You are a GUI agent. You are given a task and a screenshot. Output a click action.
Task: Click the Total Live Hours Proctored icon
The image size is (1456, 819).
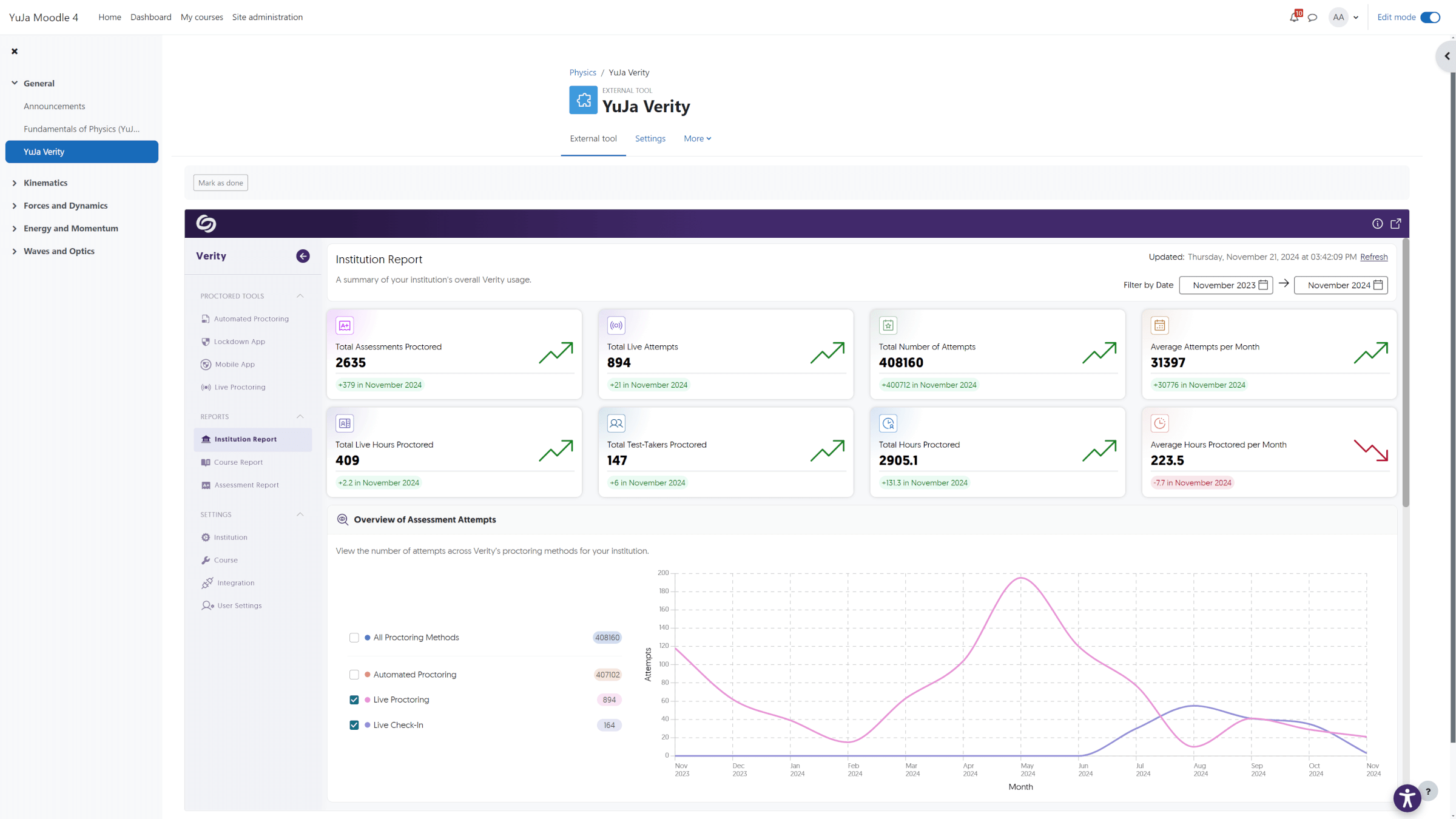(345, 423)
